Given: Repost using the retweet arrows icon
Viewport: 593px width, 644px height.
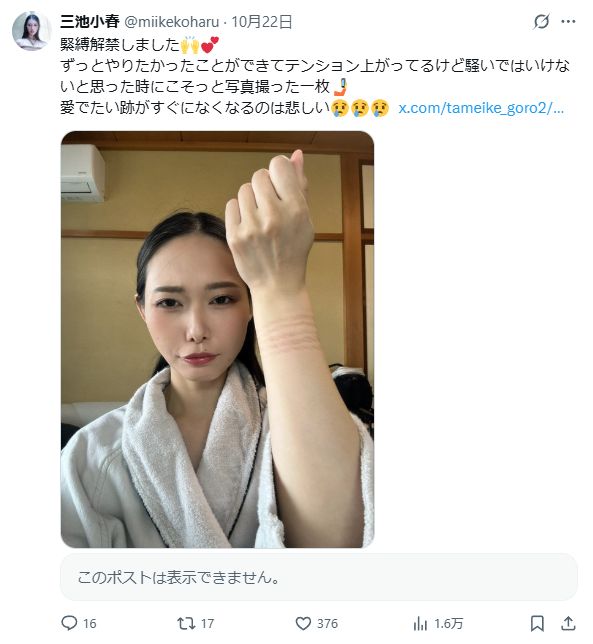Looking at the screenshot, I should pyautogui.click(x=186, y=623).
